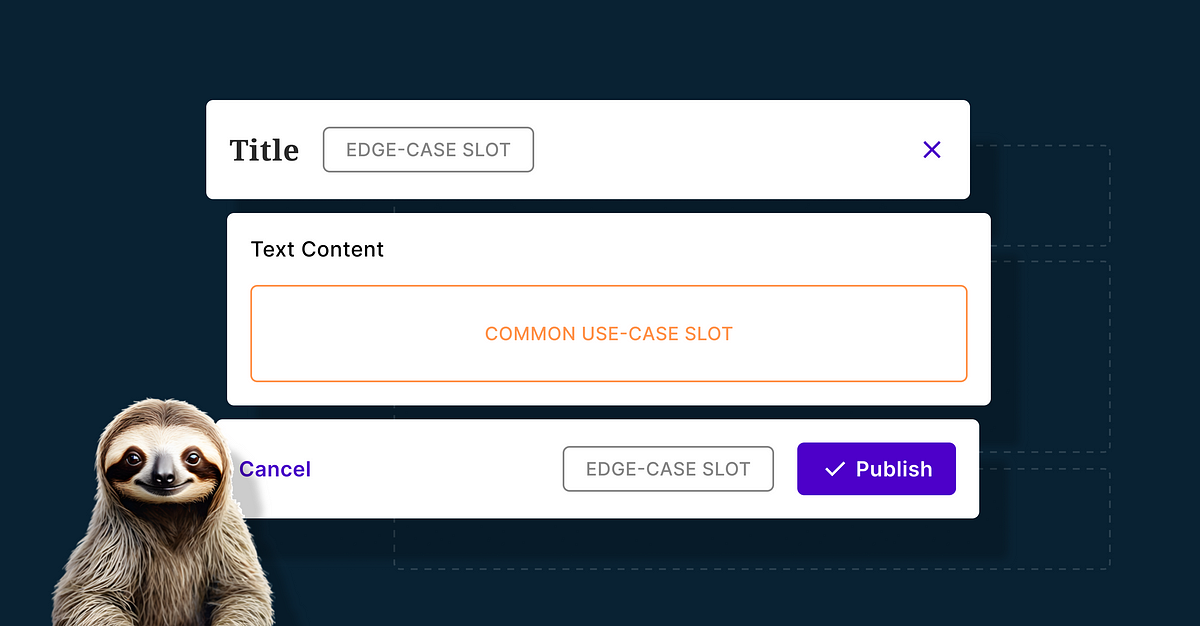Image resolution: width=1200 pixels, height=626 pixels.
Task: Click the checkmark icon on the Publish button
Action: [x=834, y=469]
